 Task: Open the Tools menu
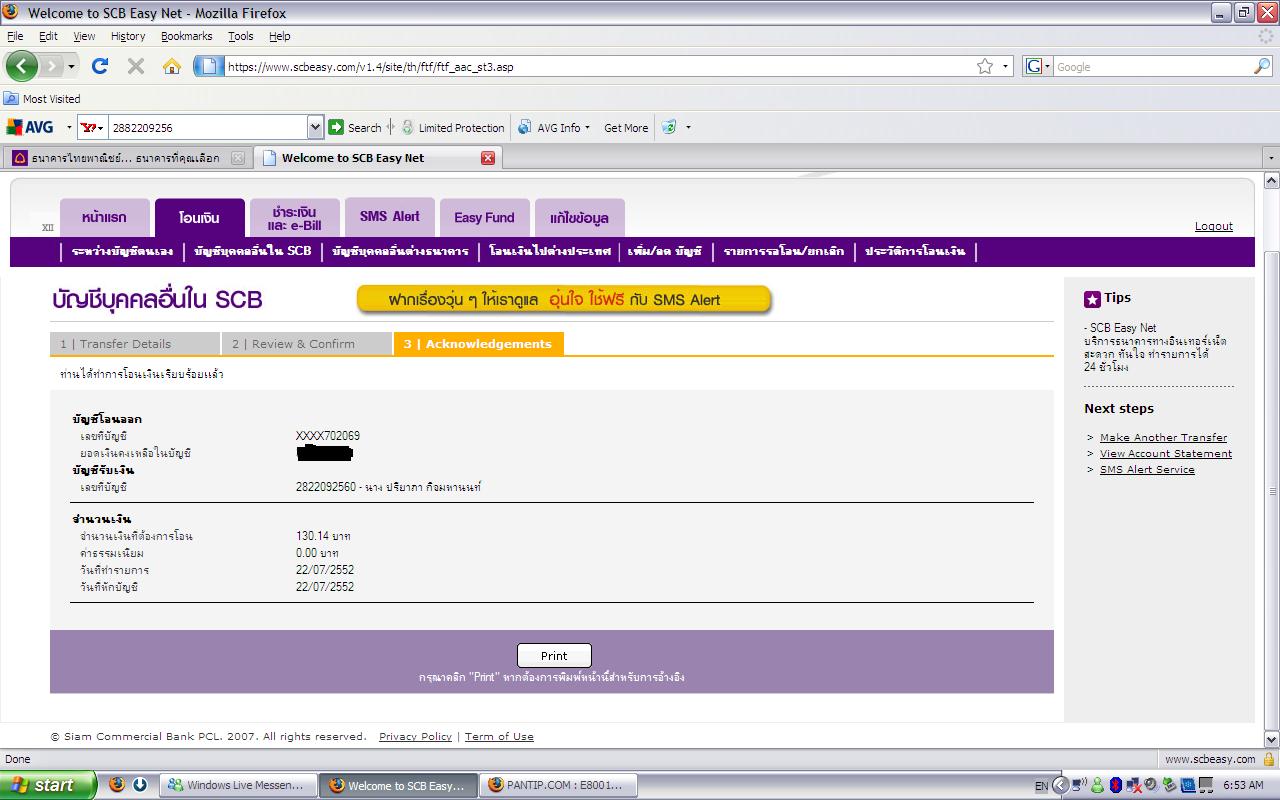[240, 36]
